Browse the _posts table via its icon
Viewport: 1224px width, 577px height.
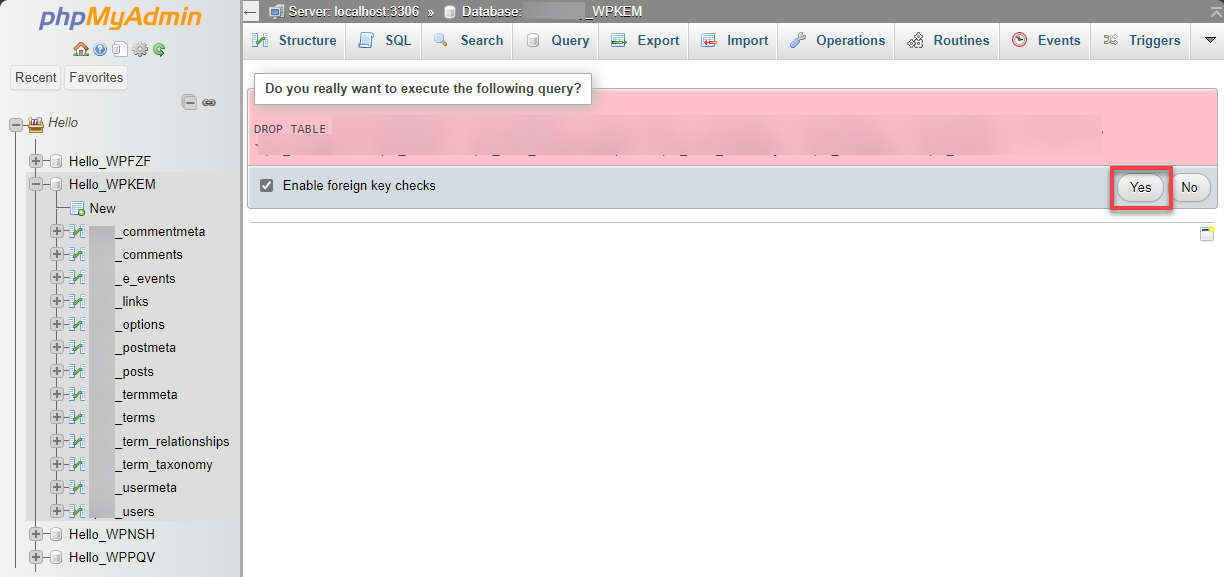point(78,371)
